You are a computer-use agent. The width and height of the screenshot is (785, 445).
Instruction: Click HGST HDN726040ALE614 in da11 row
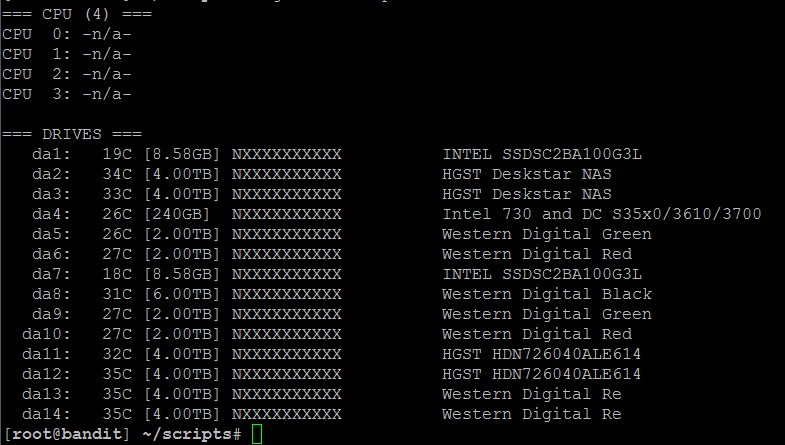pyautogui.click(x=542, y=354)
